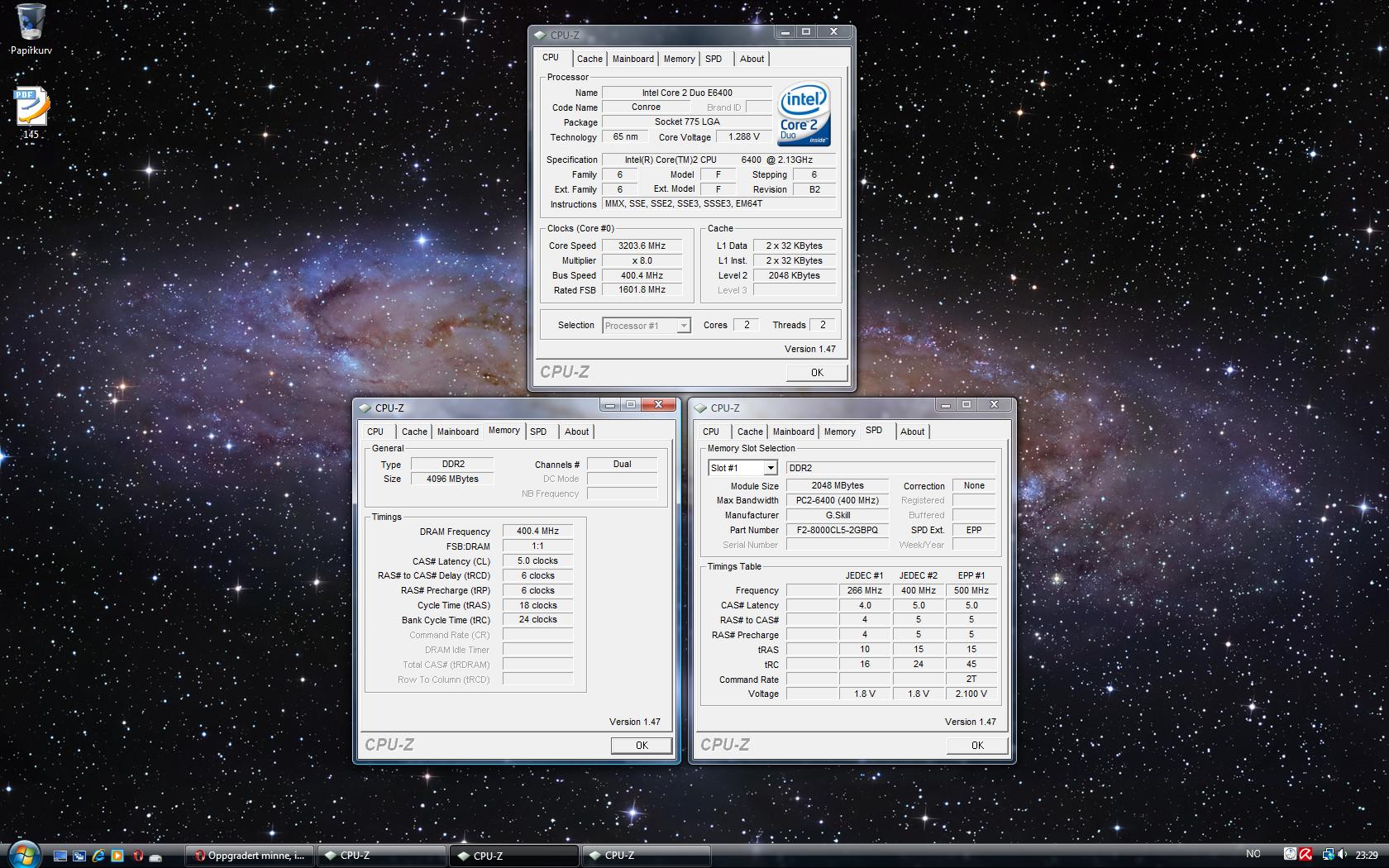Click CPU-Z title icon in SPD window
The height and width of the screenshot is (868, 1389).
tap(700, 408)
